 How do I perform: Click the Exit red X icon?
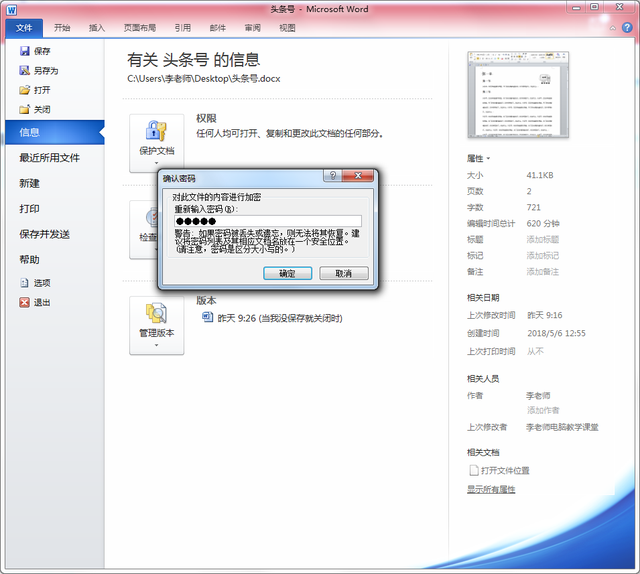(24, 302)
